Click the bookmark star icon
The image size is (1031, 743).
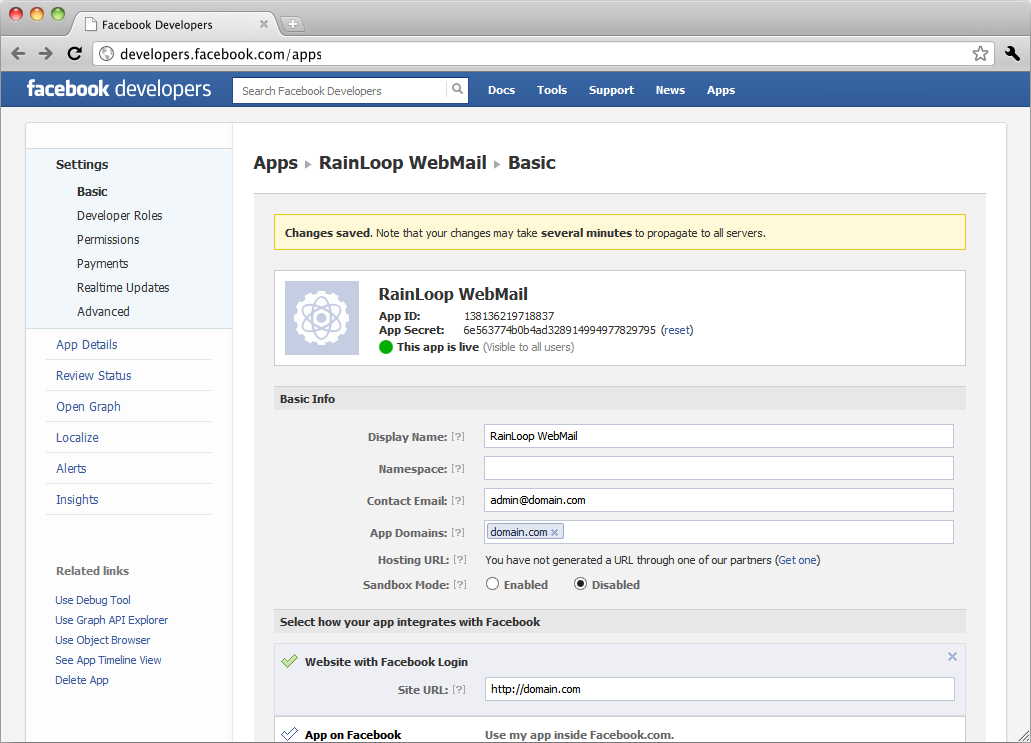980,54
